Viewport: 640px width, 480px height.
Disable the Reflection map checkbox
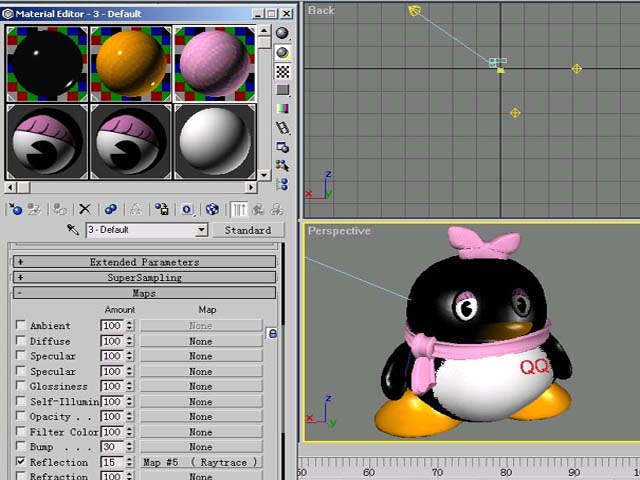(x=20, y=461)
